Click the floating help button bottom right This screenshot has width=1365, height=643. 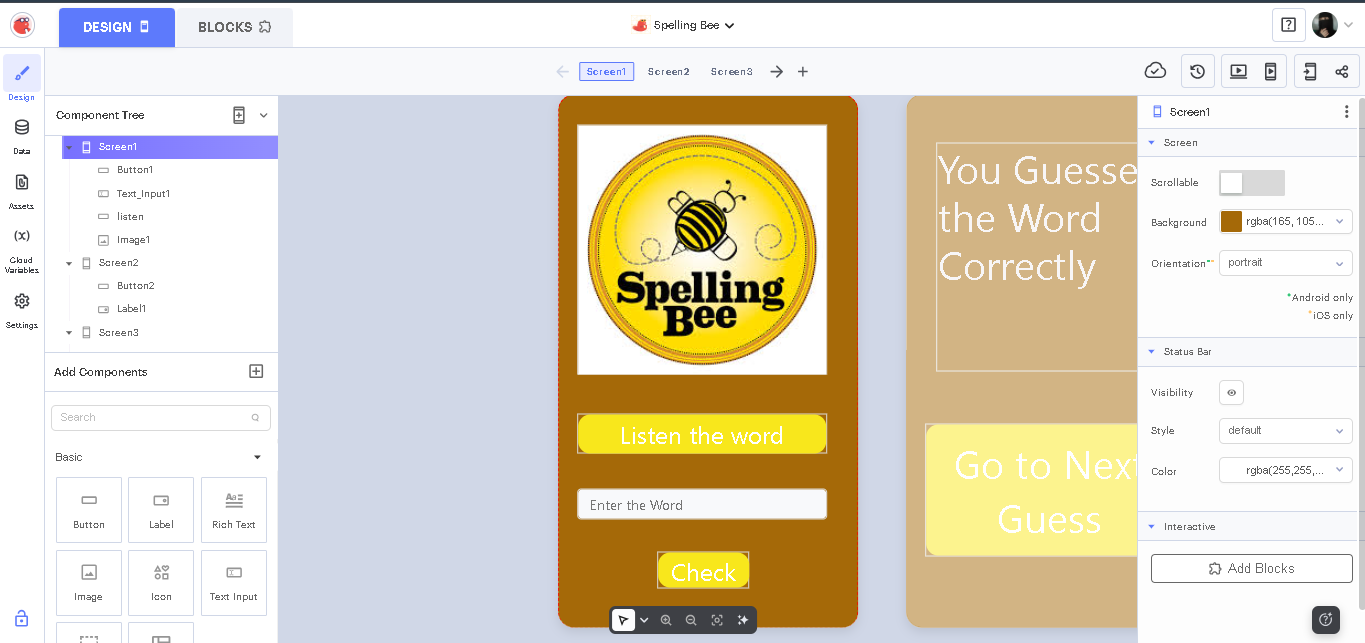(1326, 619)
